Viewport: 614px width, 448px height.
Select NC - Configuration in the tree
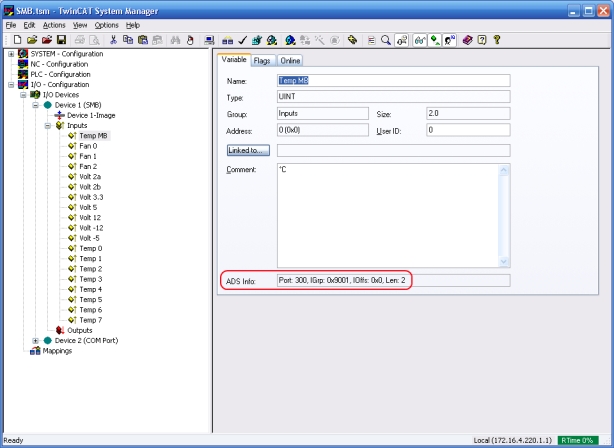(59, 64)
